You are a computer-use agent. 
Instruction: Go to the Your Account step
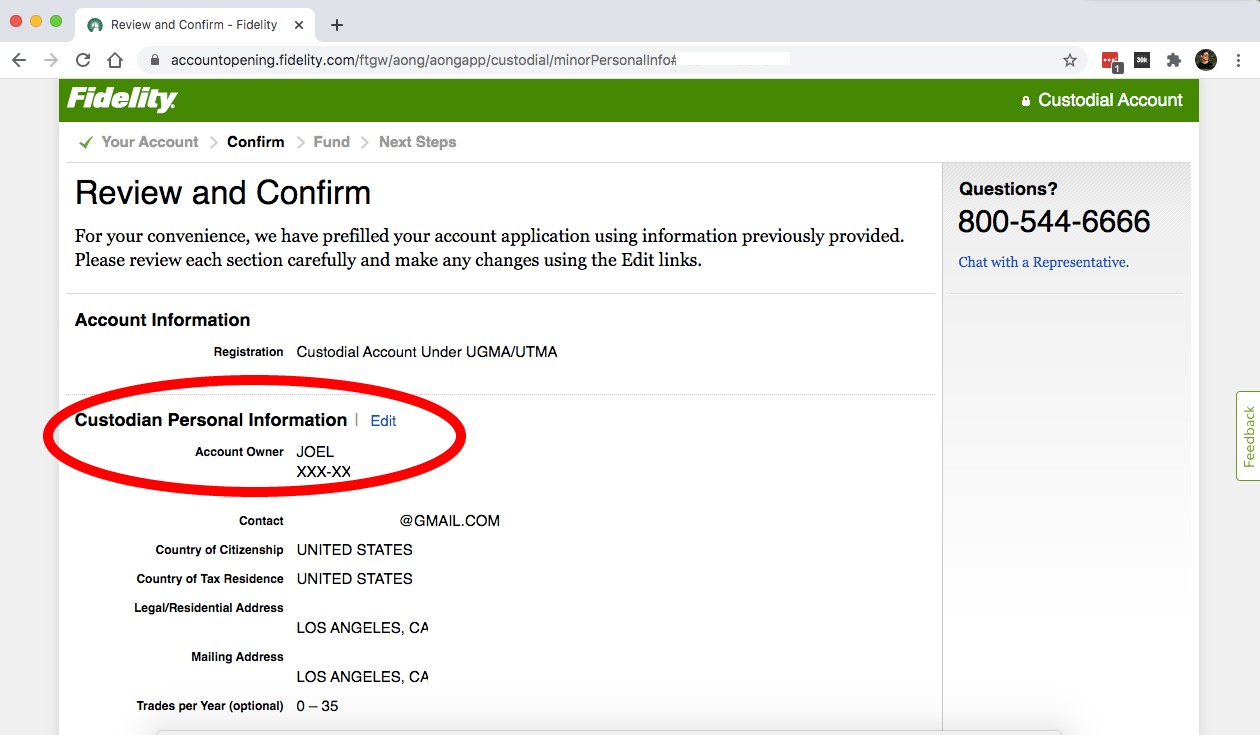(x=149, y=142)
